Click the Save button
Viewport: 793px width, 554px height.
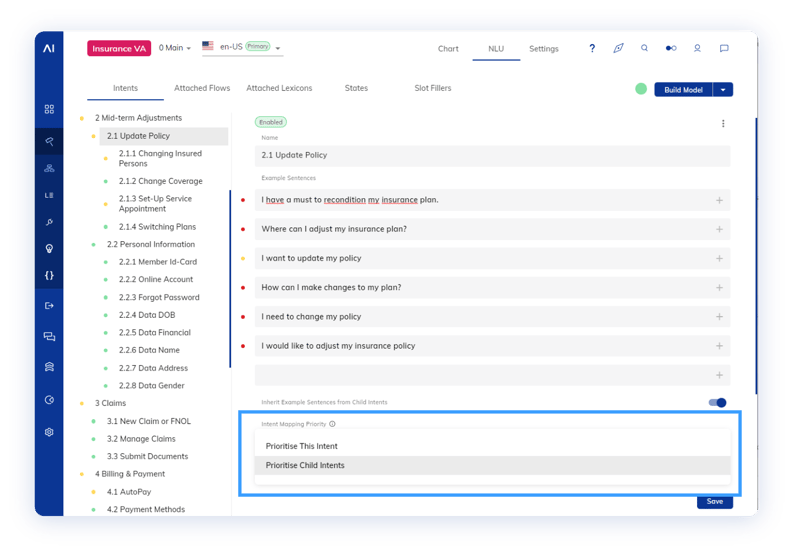(715, 501)
